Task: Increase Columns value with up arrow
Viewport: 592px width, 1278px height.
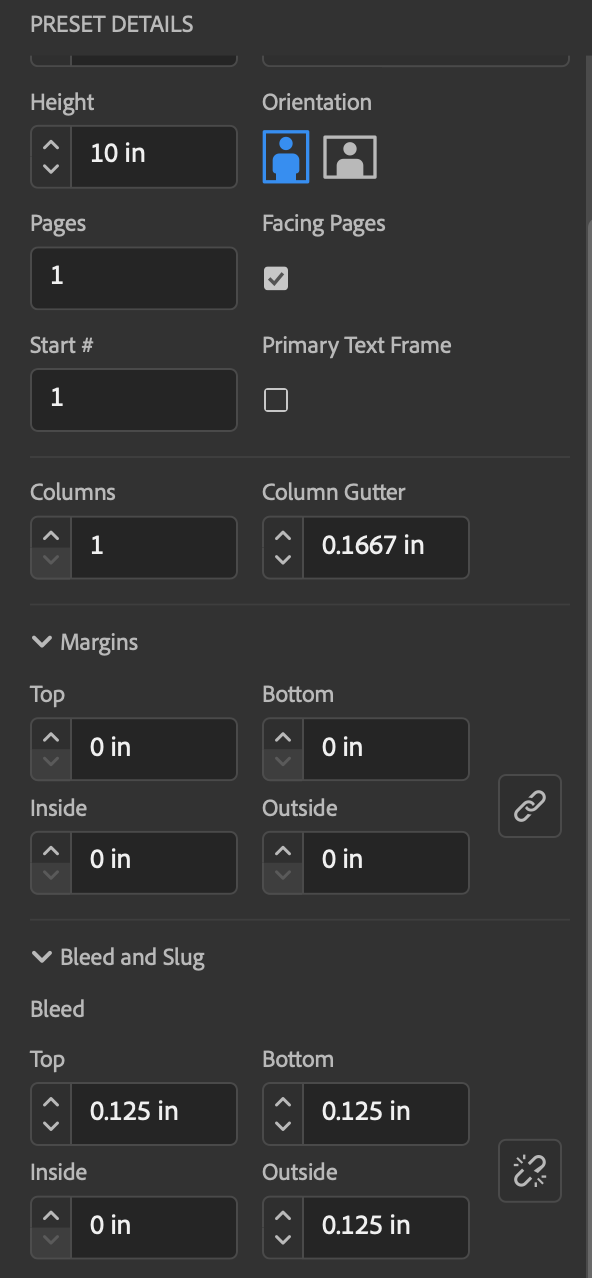Action: coord(50,534)
